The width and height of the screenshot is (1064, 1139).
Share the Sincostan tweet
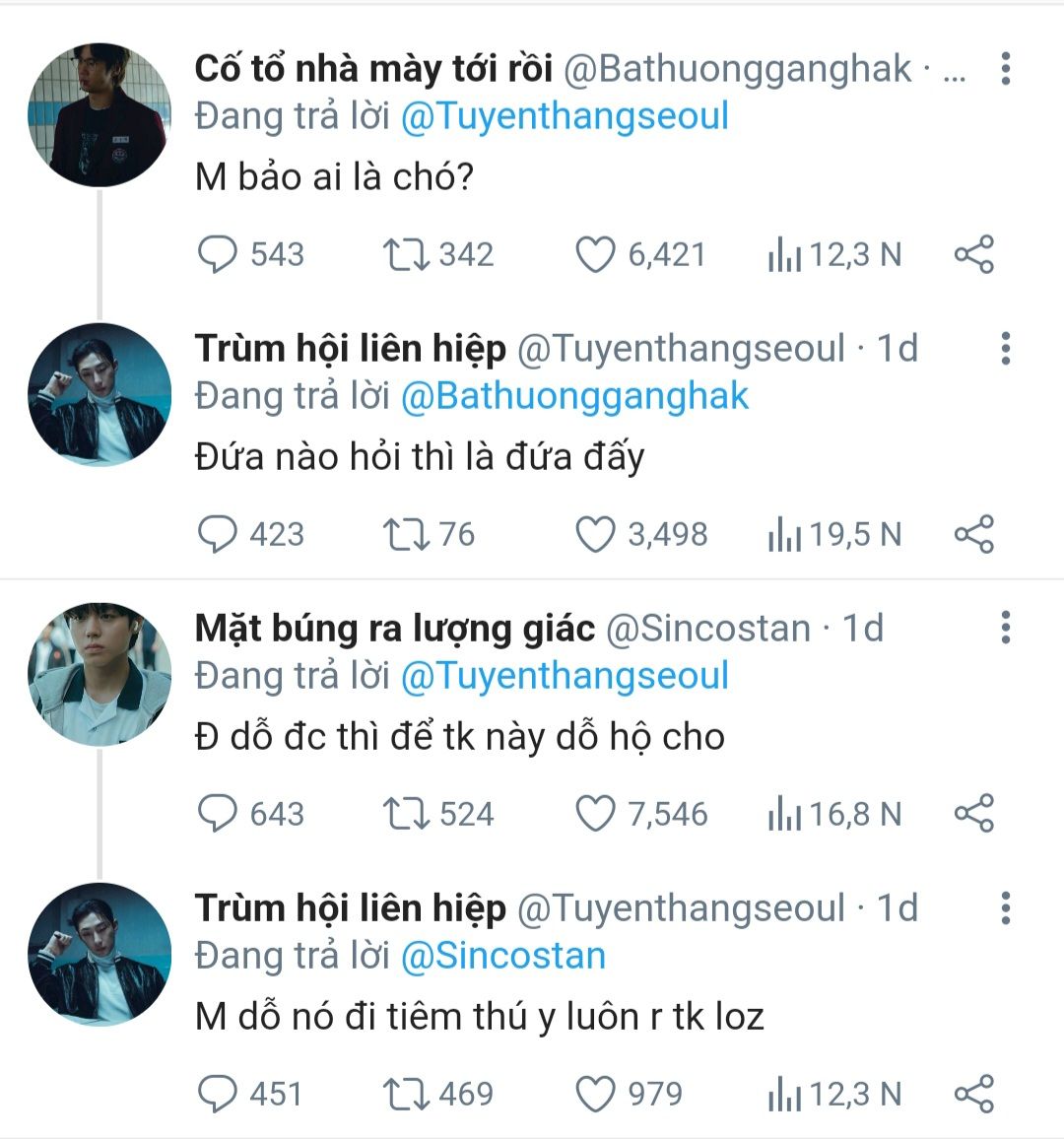974,814
